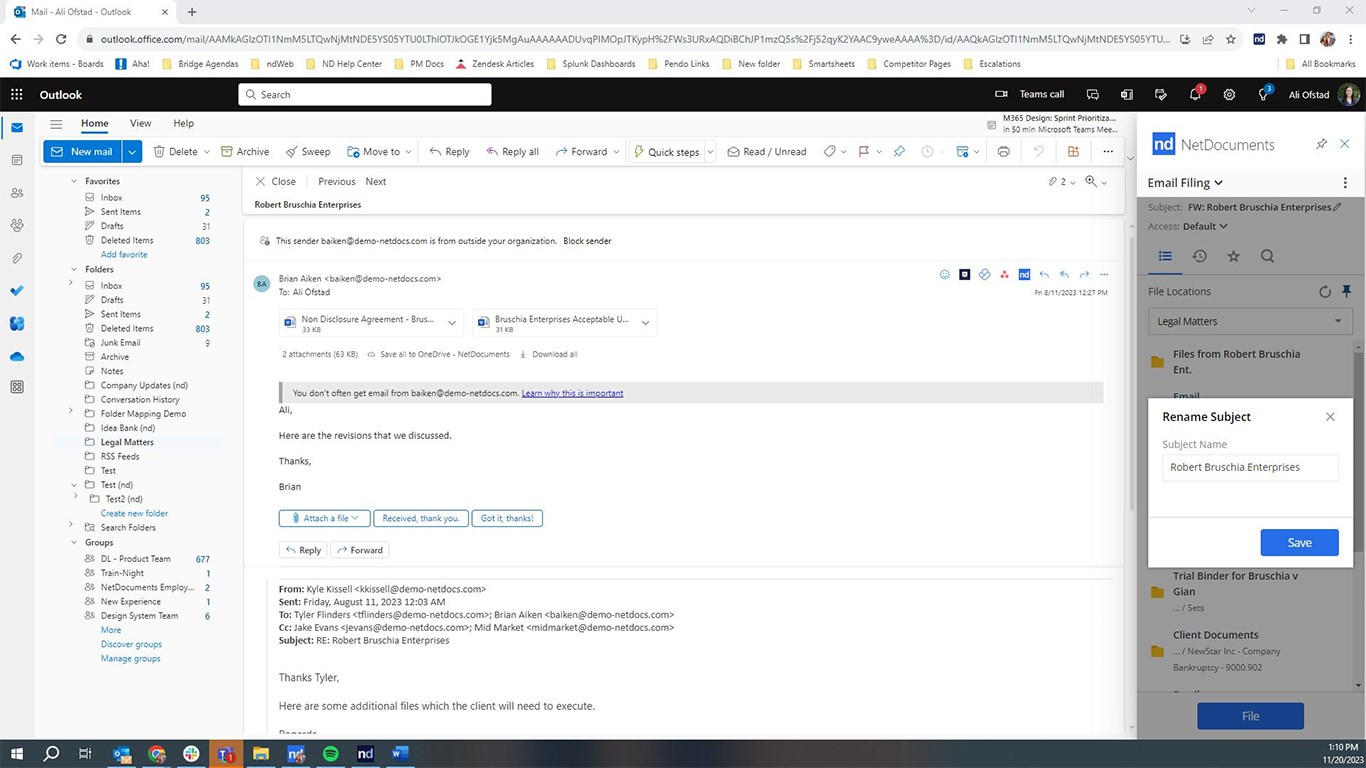This screenshot has height=768, width=1366.
Task: Click Add favorite link
Action: [x=124, y=254]
